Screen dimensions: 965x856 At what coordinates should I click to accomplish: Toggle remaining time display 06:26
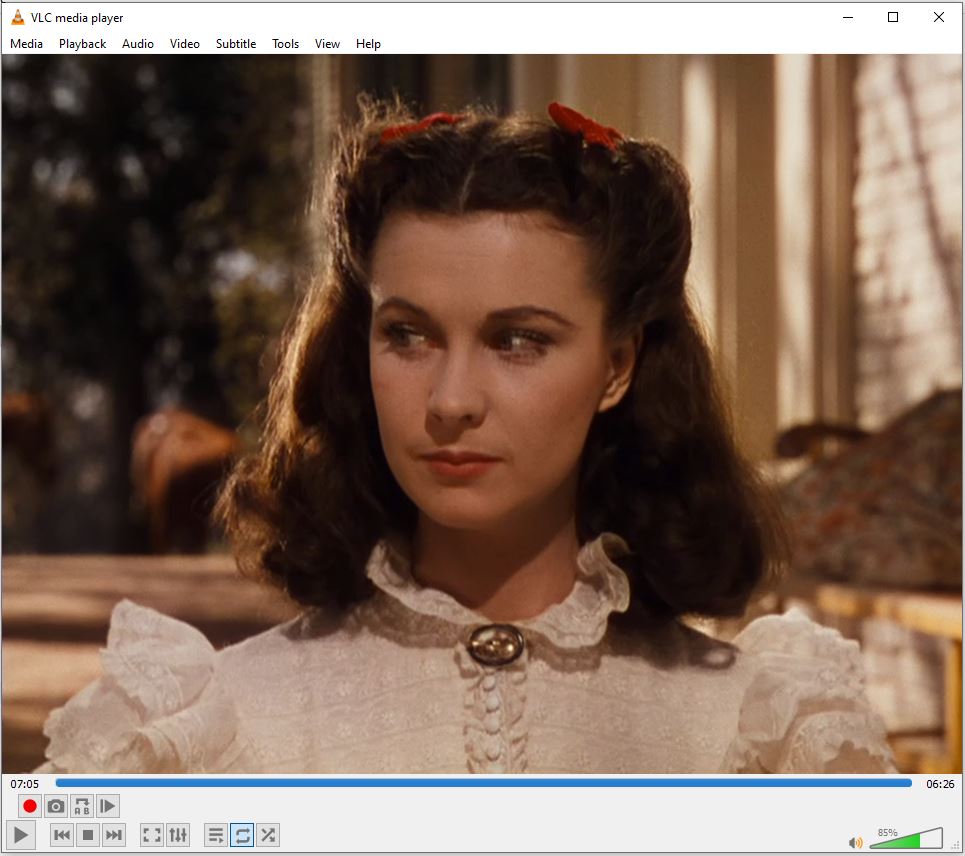[x=940, y=784]
